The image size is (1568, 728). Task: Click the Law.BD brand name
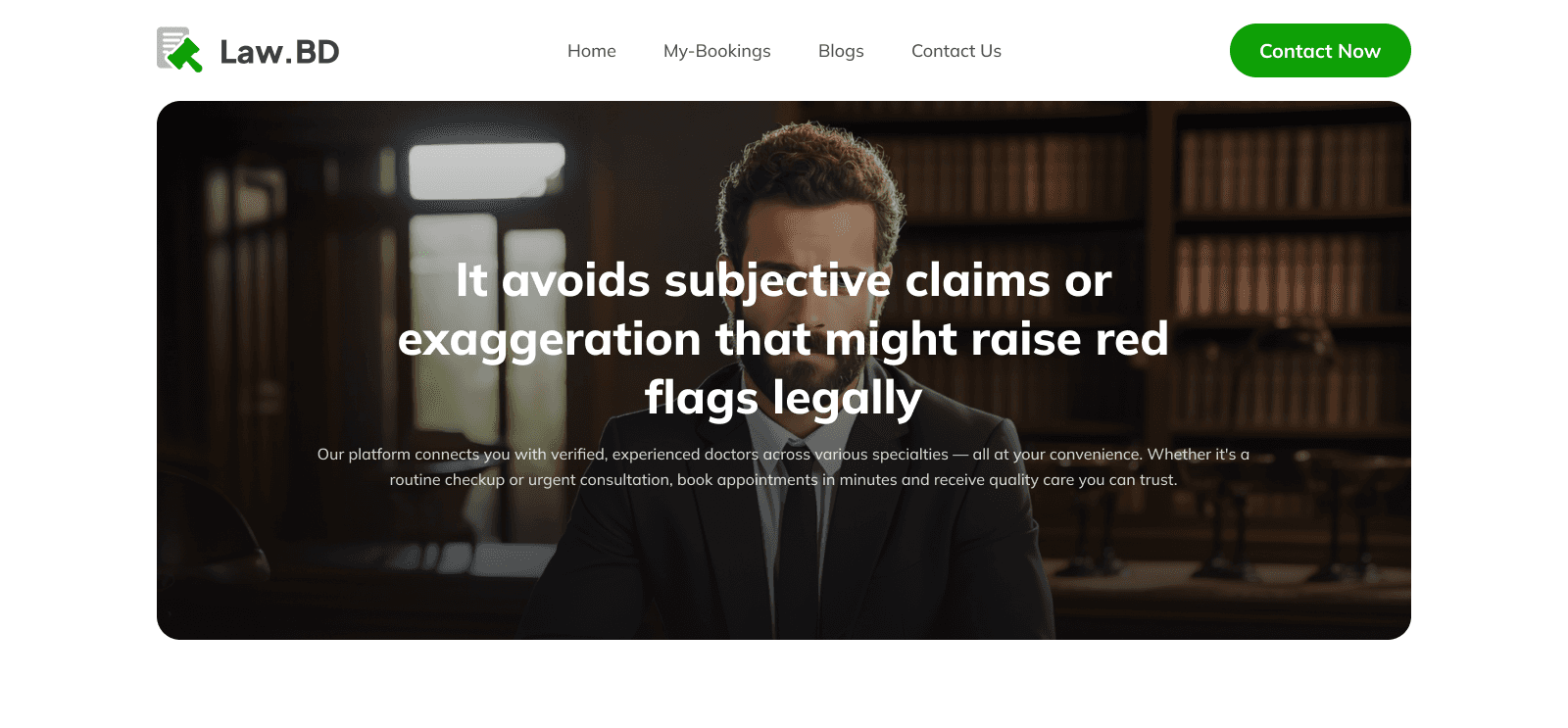(279, 52)
